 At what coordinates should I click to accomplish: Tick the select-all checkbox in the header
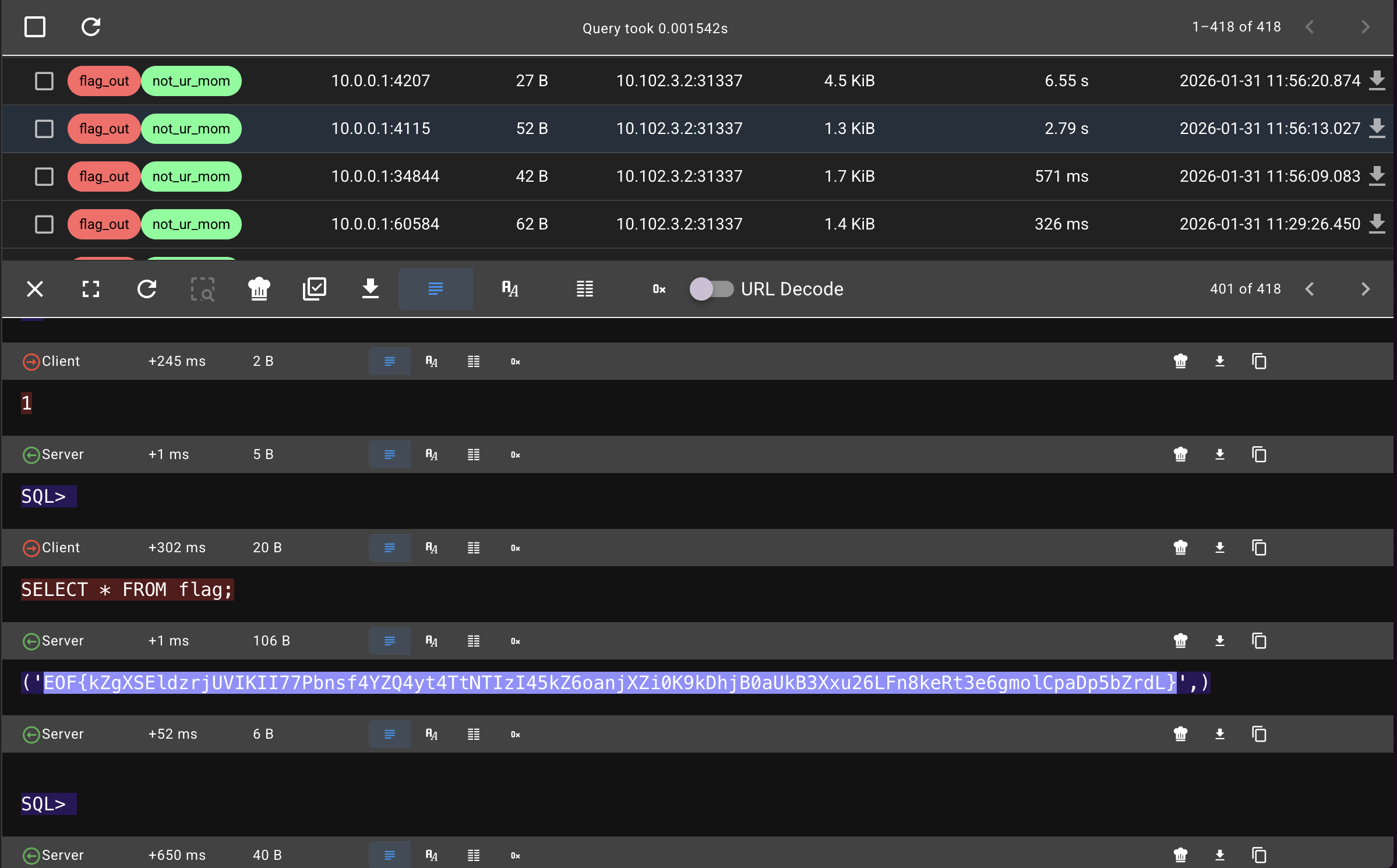coord(35,27)
